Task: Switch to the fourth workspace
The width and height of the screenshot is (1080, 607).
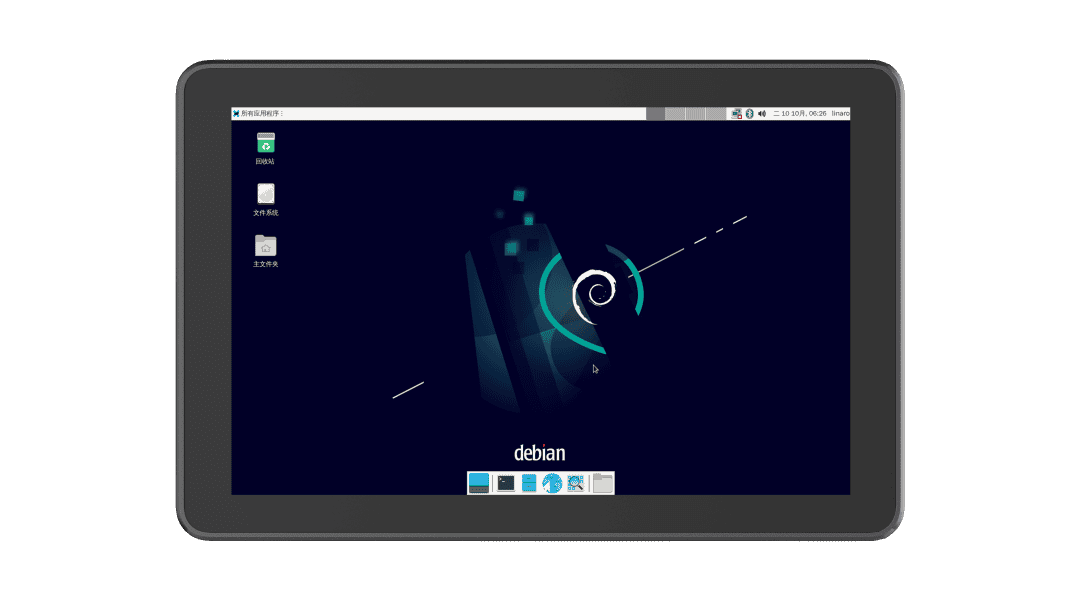Action: [716, 114]
